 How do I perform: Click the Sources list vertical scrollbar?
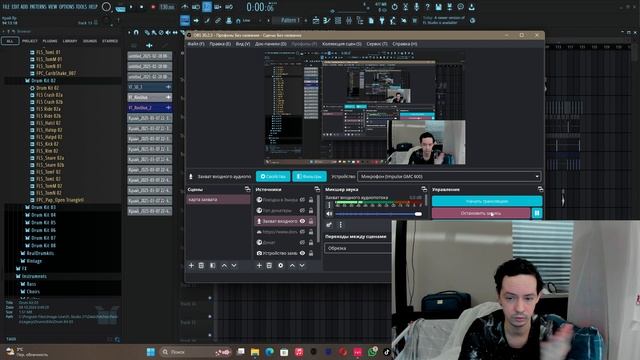(x=318, y=218)
